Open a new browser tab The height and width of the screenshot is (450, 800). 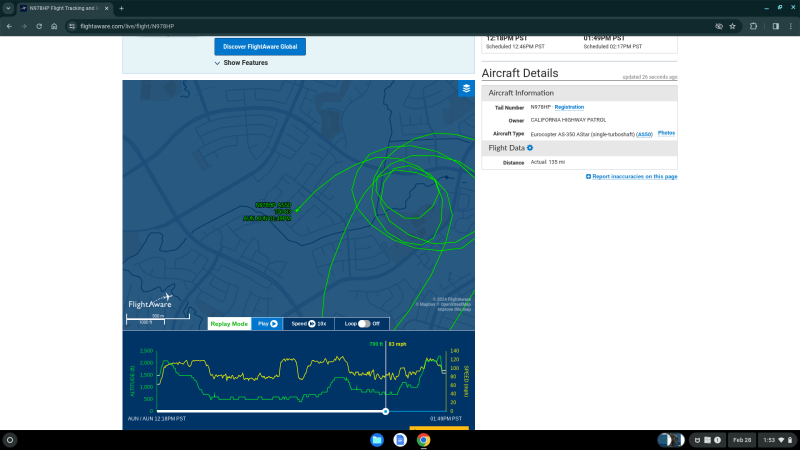tap(121, 8)
